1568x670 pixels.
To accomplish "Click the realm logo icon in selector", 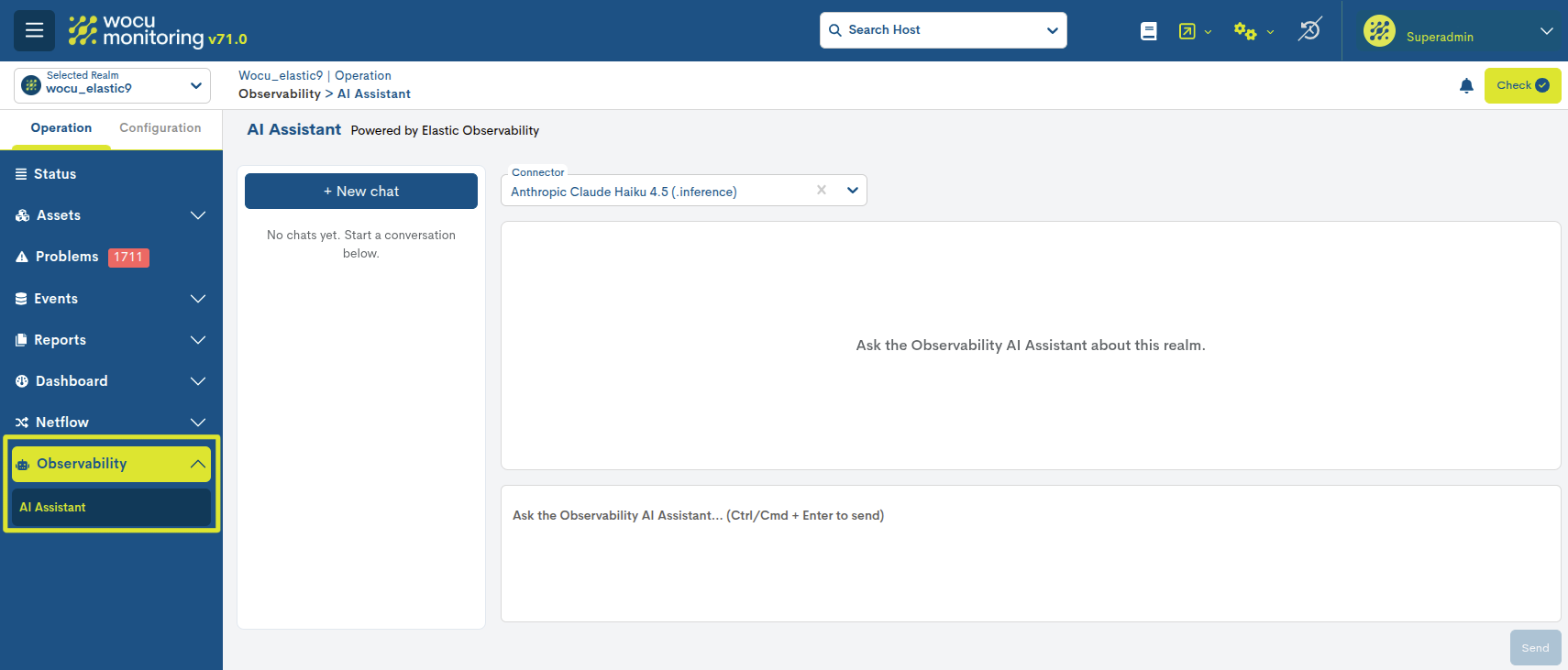I will coord(31,85).
